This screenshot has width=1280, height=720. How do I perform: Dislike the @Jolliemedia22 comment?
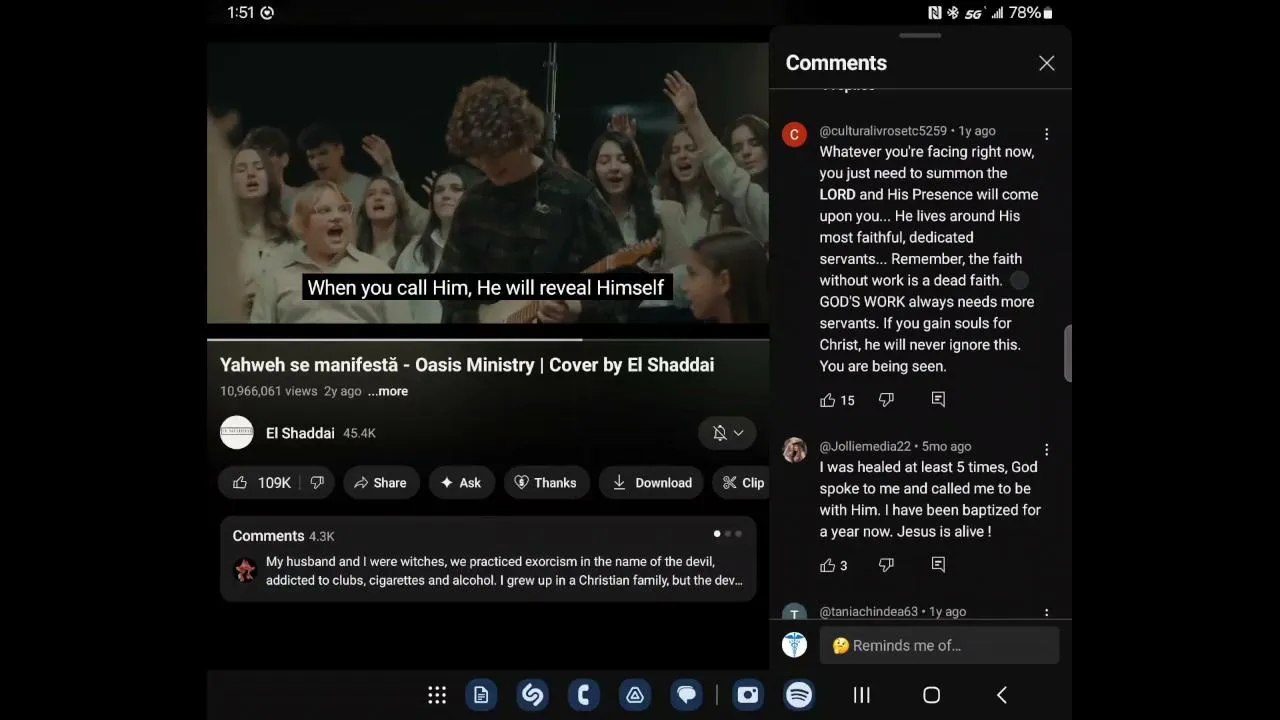click(886, 565)
